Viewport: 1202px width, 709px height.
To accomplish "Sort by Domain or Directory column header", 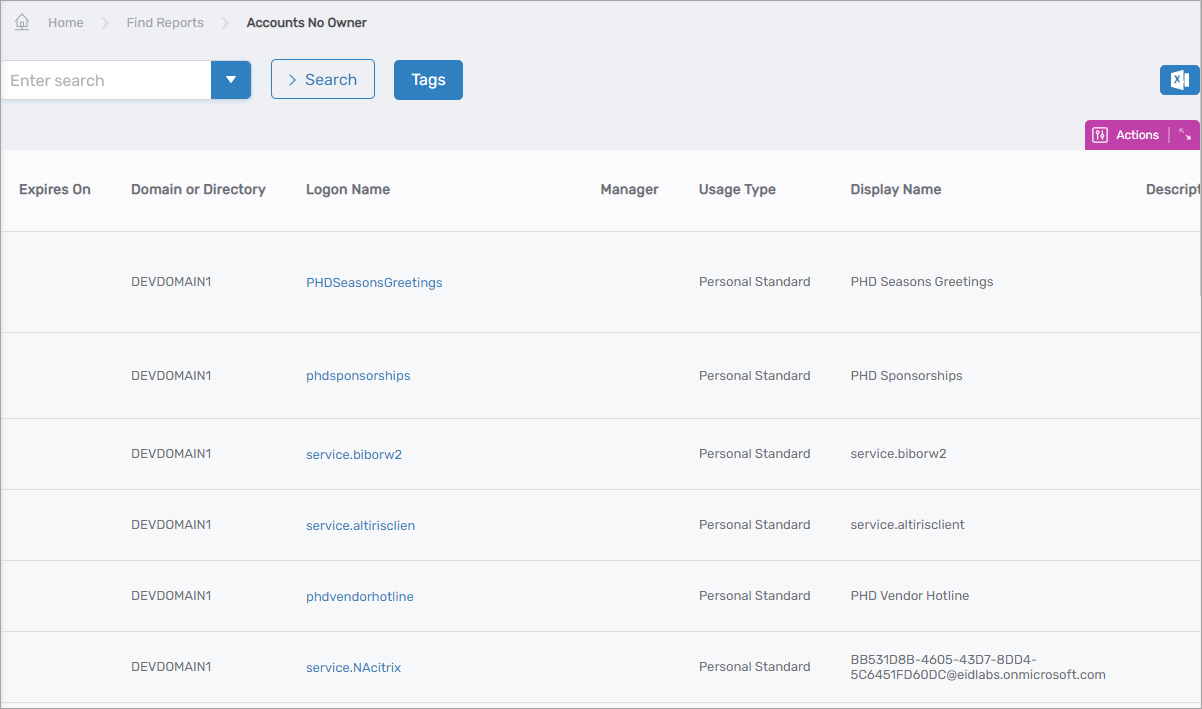I will coord(198,190).
